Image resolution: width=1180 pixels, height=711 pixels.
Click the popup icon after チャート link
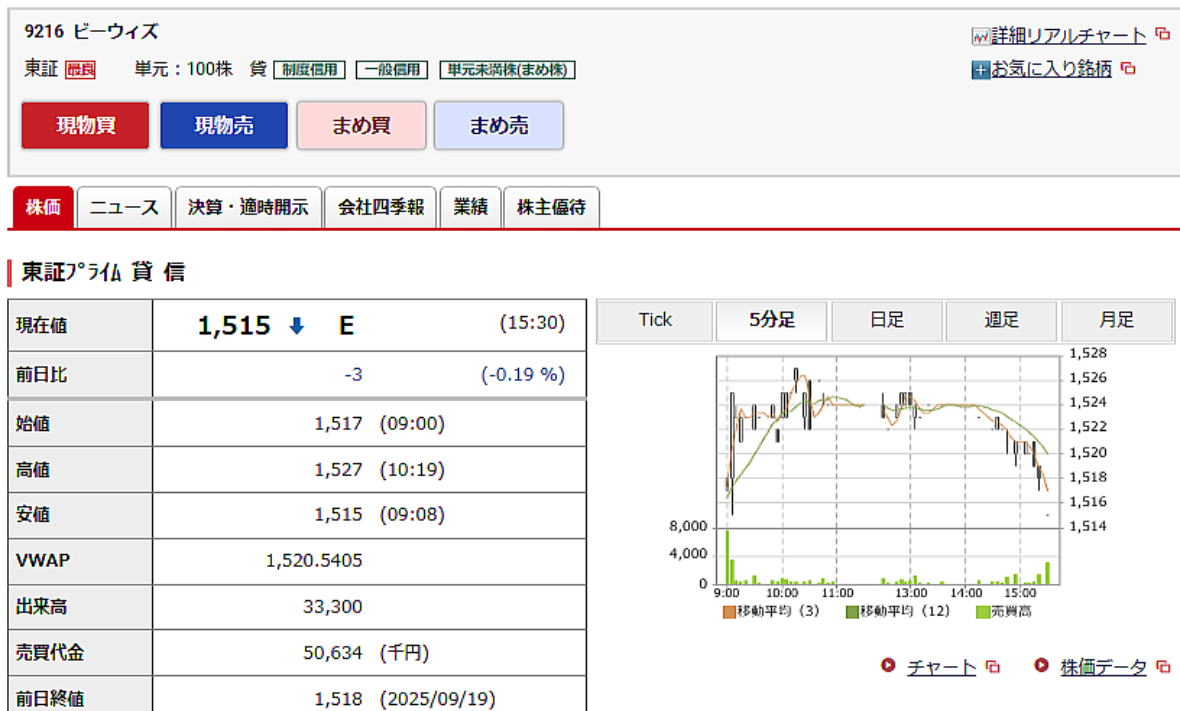993,667
